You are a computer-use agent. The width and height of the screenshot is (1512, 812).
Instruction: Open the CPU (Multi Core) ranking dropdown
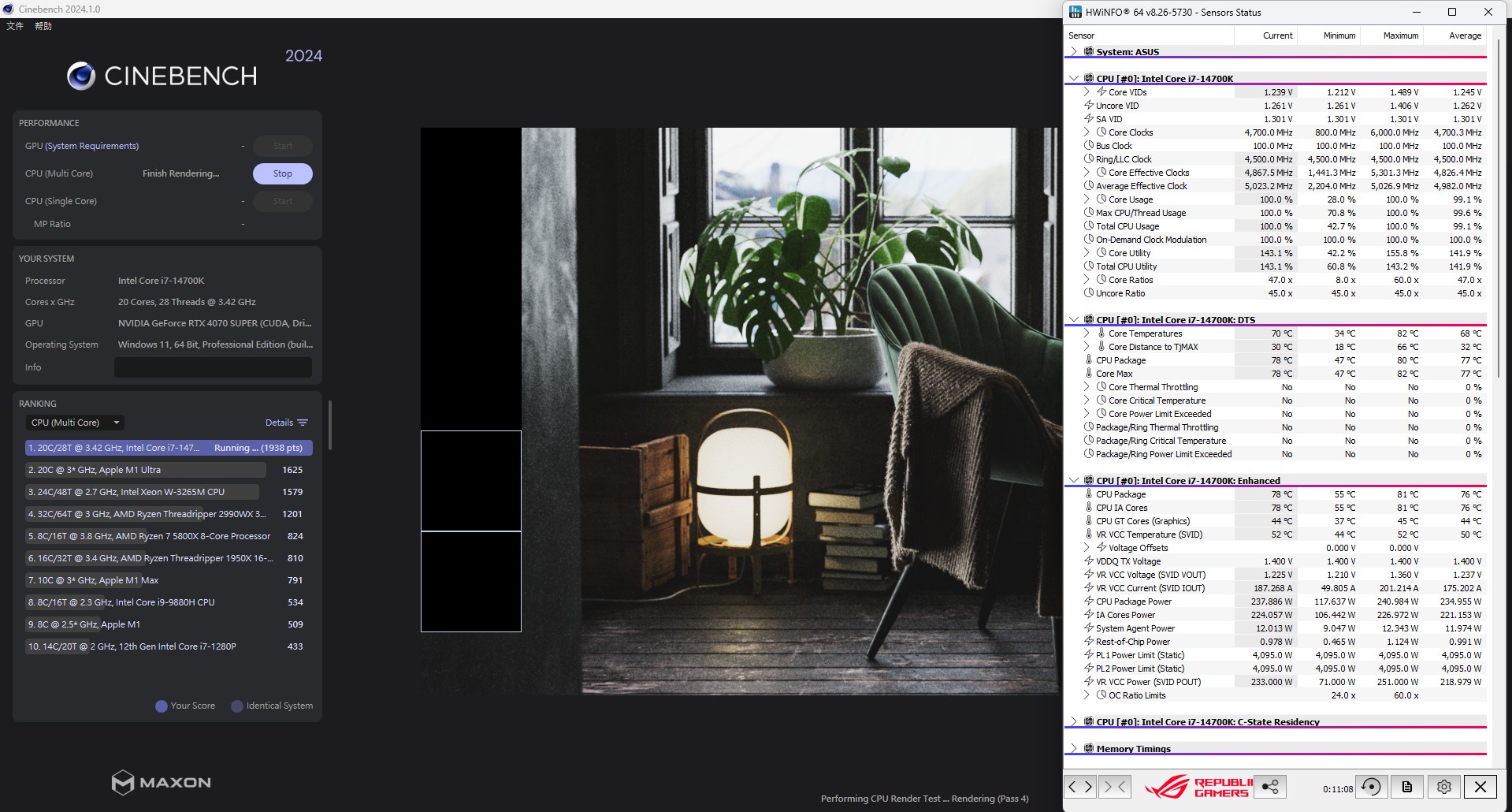[x=75, y=423]
